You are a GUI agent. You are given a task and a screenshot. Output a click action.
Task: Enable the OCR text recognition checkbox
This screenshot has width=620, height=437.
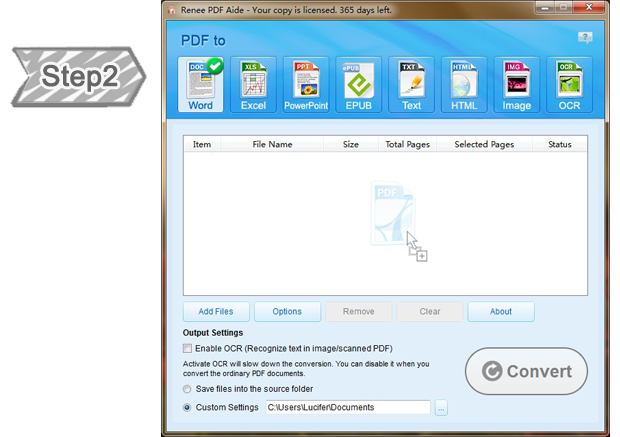pyautogui.click(x=188, y=348)
